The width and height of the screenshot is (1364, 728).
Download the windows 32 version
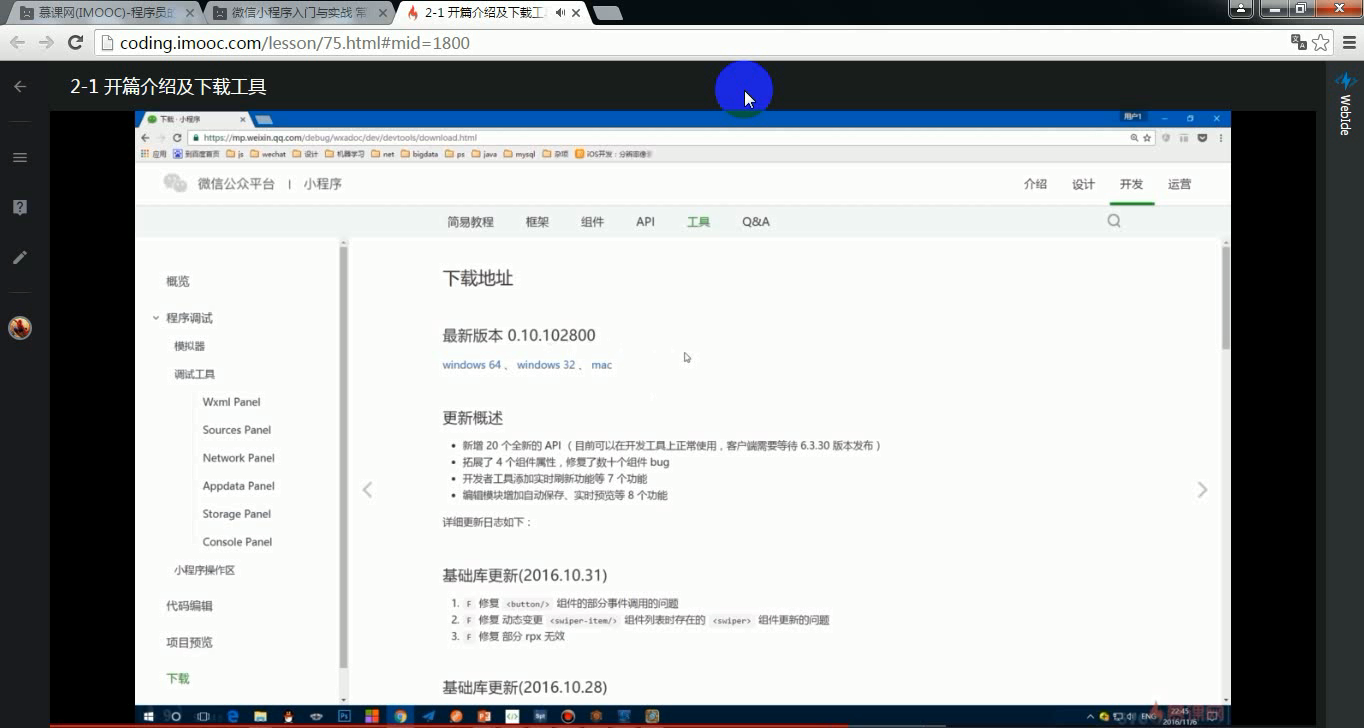(x=546, y=365)
